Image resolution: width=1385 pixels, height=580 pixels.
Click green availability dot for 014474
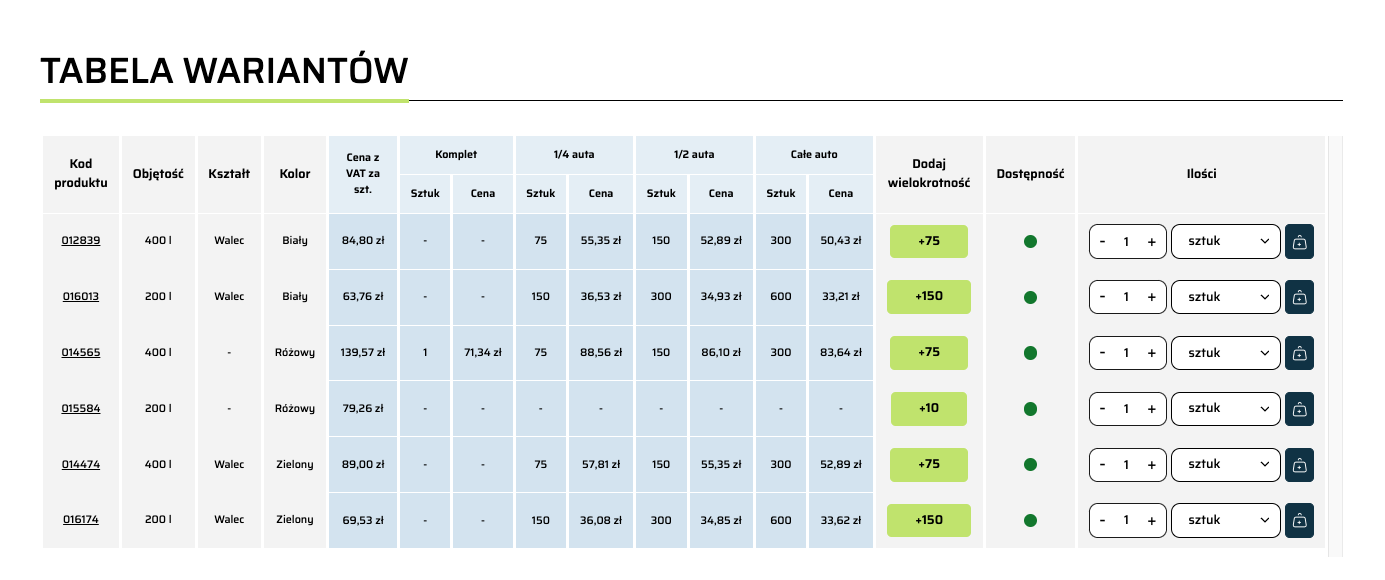[x=1031, y=464]
